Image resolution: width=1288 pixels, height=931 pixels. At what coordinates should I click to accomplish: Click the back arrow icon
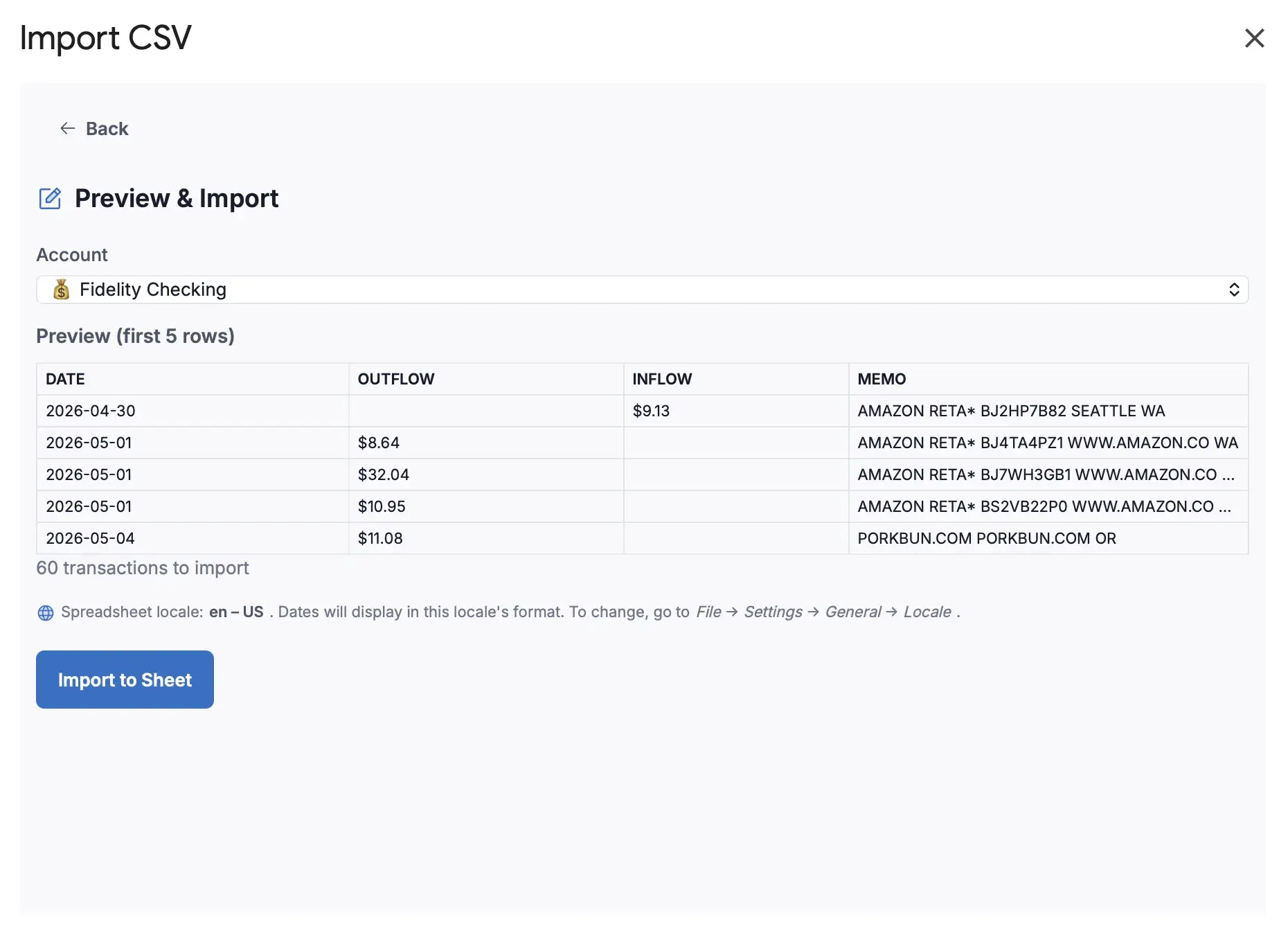pos(67,128)
